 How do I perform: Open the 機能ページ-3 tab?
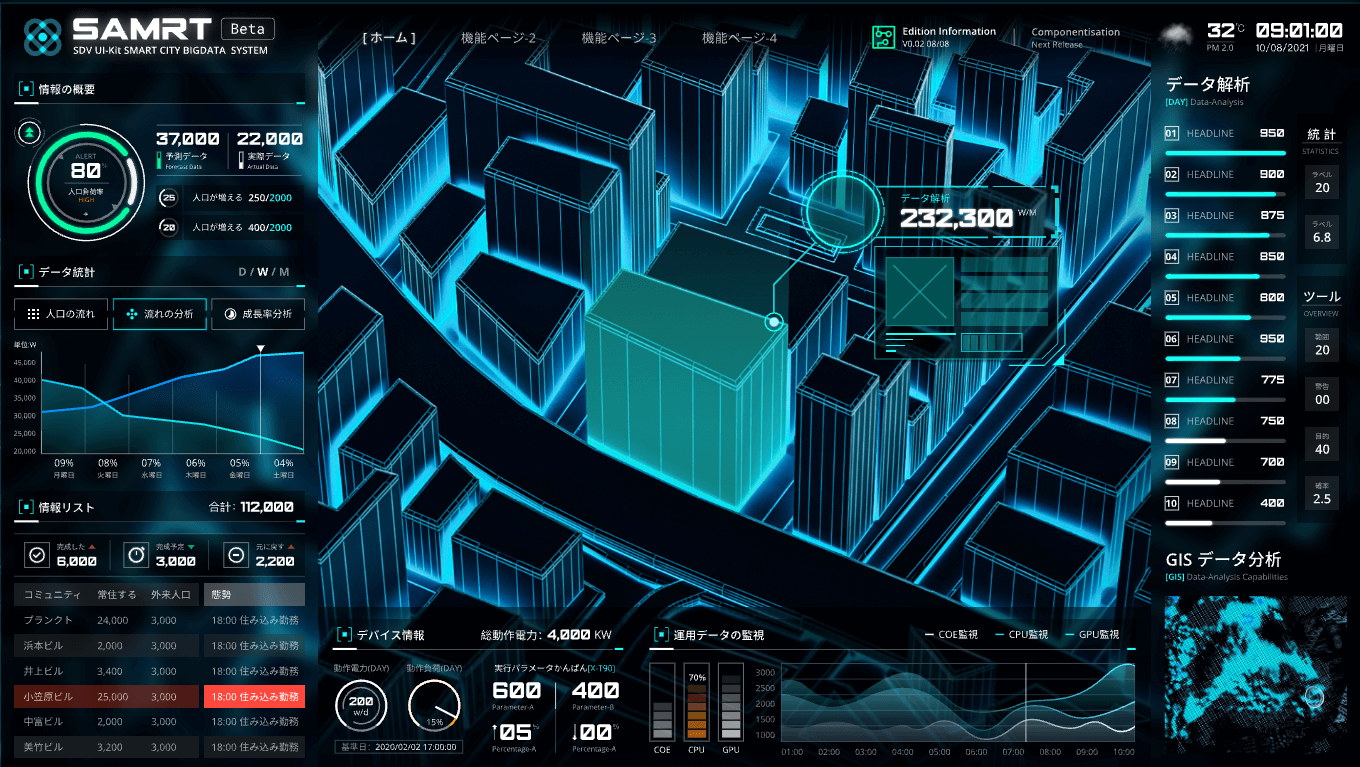pos(618,38)
